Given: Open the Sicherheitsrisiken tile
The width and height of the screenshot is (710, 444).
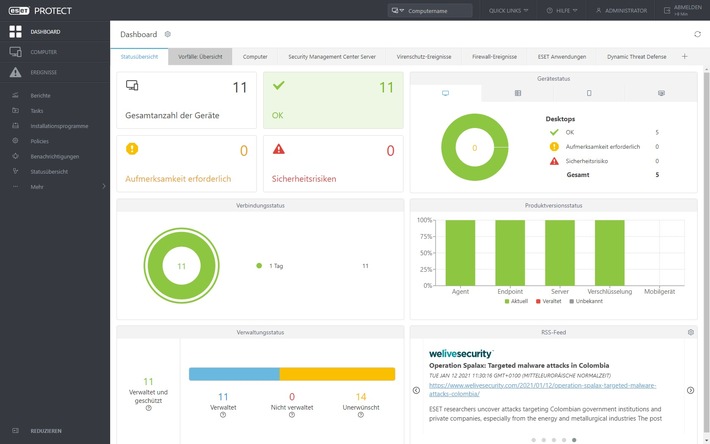Looking at the screenshot, I should 333,163.
